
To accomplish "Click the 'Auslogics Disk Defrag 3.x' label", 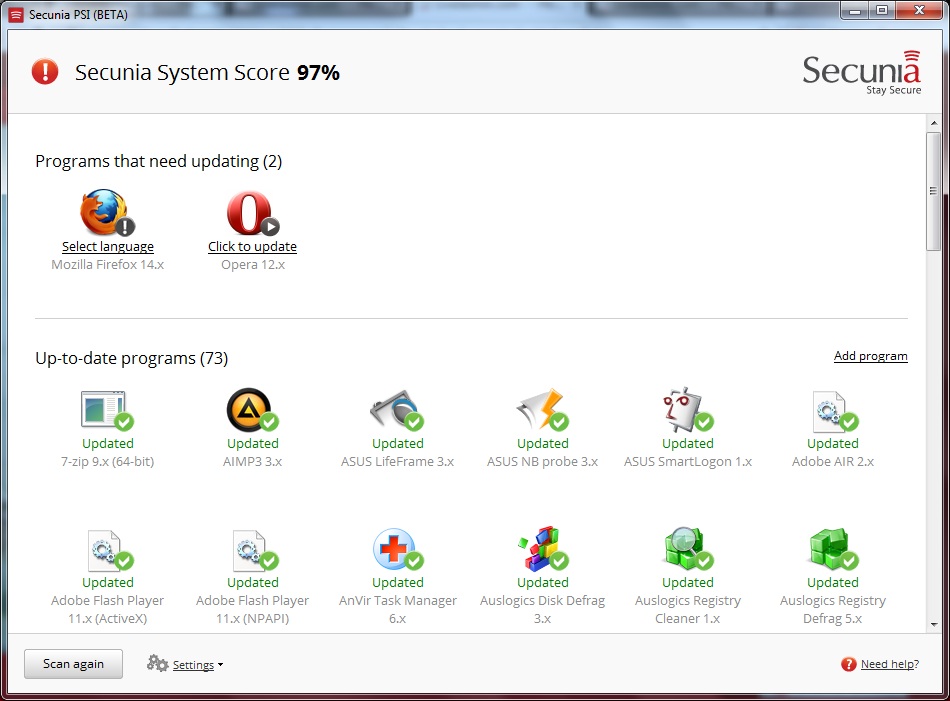I will click(542, 610).
